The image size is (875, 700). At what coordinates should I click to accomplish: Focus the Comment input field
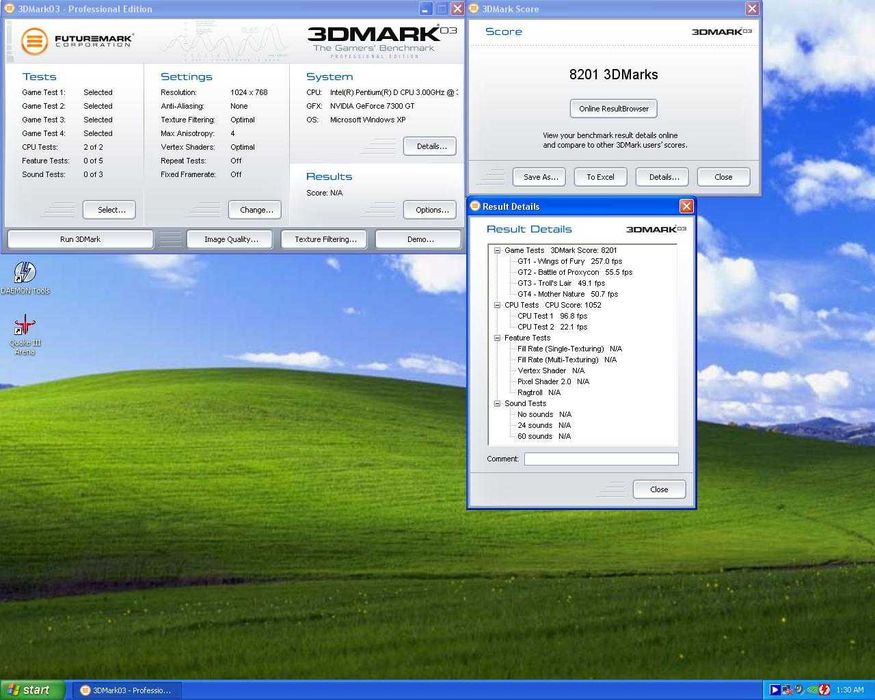601,459
